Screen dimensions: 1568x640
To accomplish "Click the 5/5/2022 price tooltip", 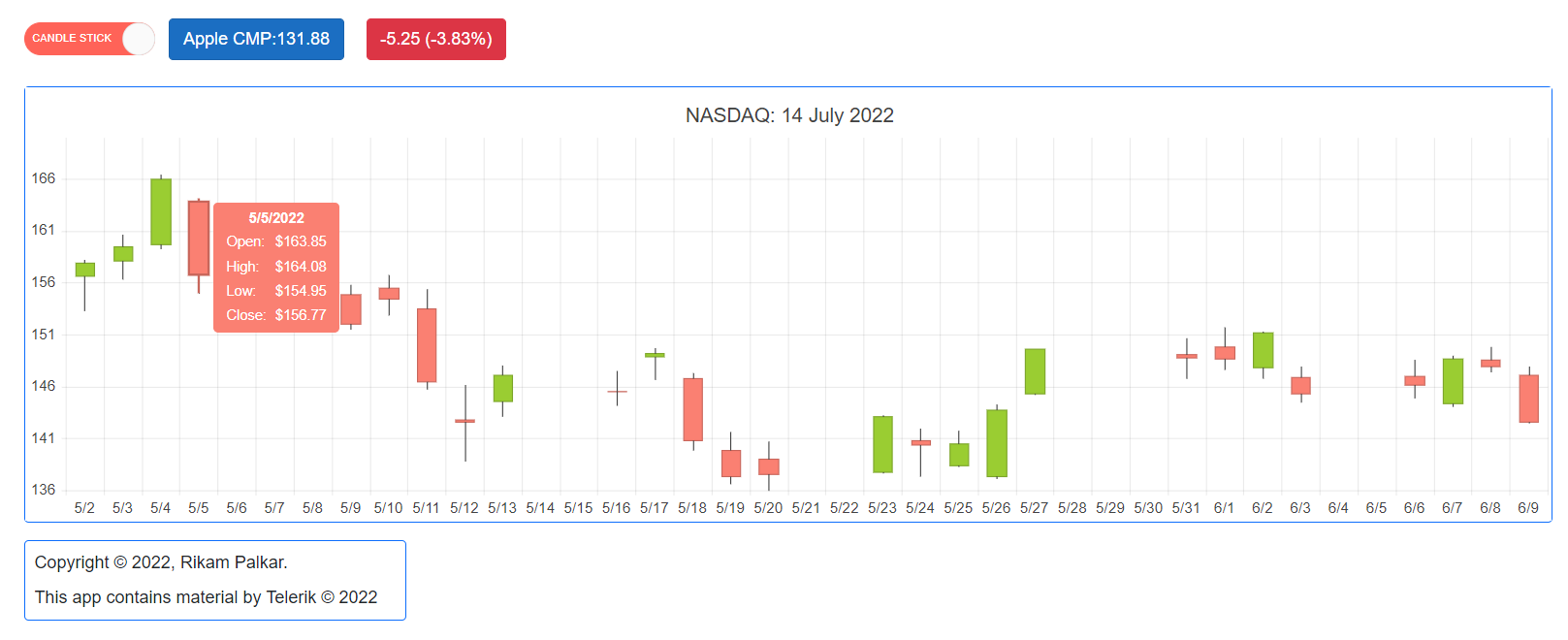I will pyautogui.click(x=276, y=267).
